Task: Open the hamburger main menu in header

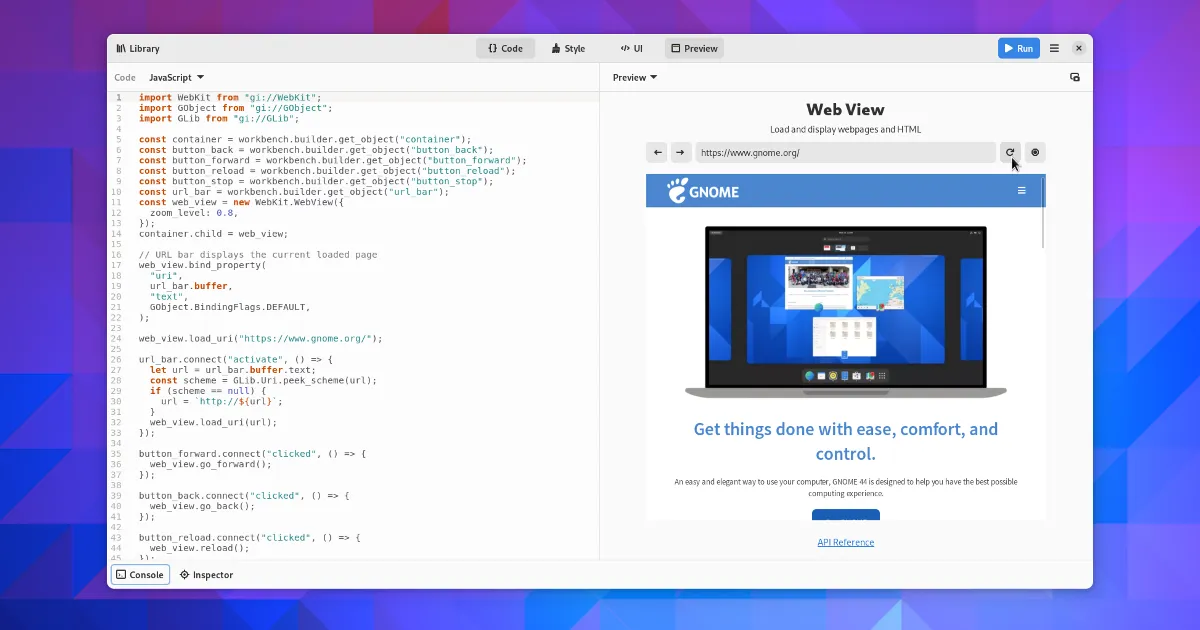Action: [1054, 48]
